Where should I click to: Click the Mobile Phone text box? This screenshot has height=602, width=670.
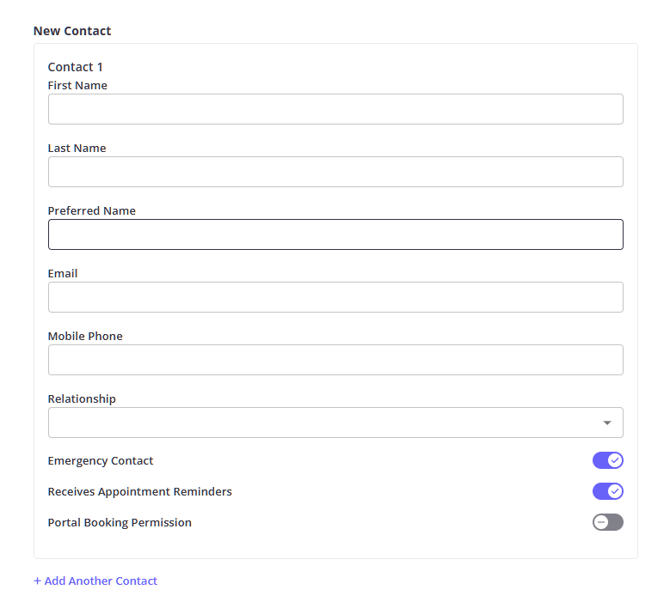[x=335, y=360]
